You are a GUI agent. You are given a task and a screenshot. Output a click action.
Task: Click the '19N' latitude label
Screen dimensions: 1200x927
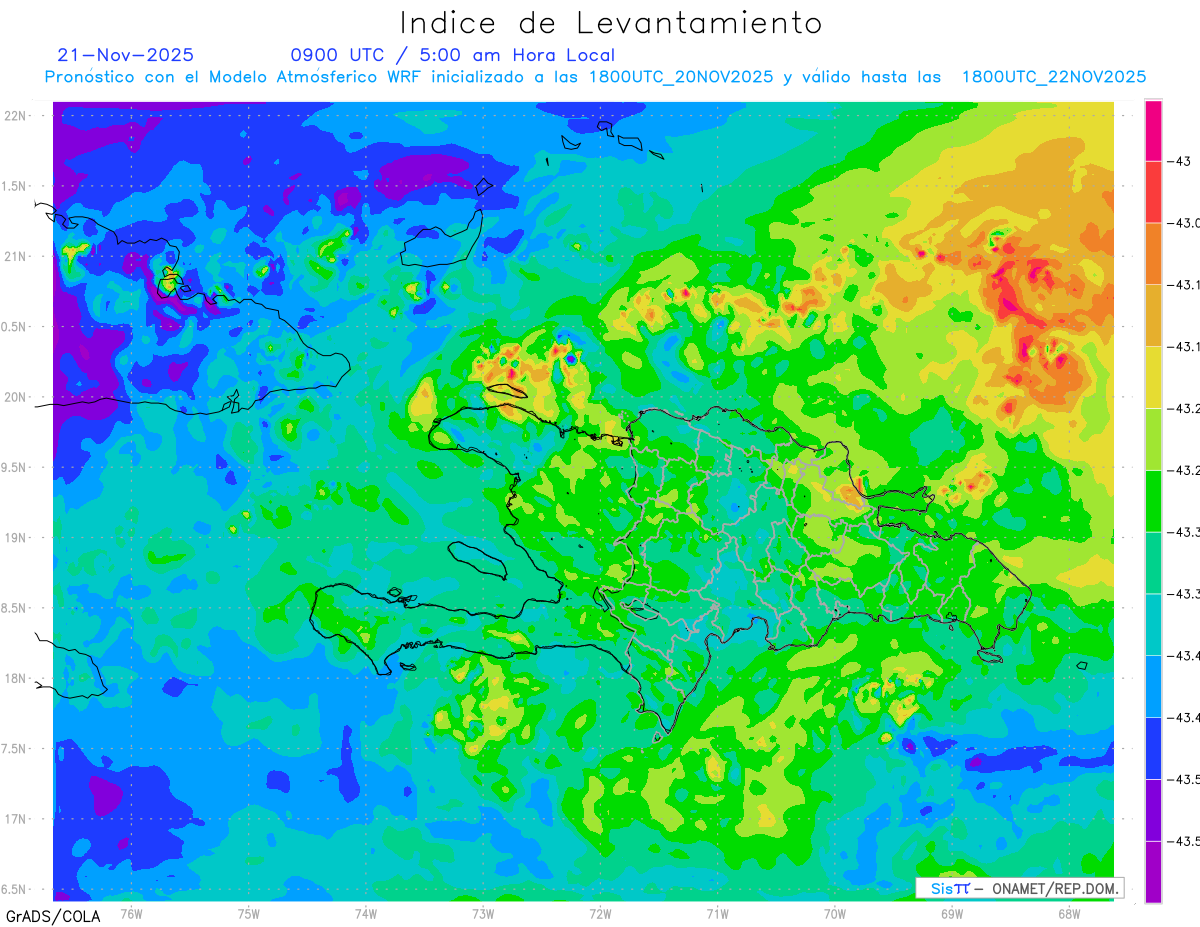pos(15,538)
